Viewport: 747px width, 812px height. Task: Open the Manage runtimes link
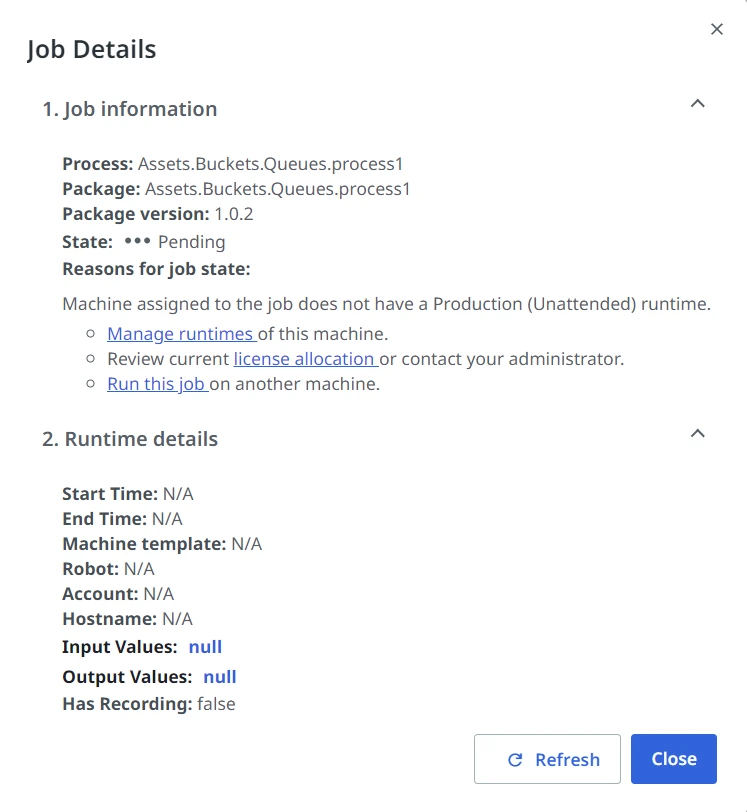tap(182, 334)
